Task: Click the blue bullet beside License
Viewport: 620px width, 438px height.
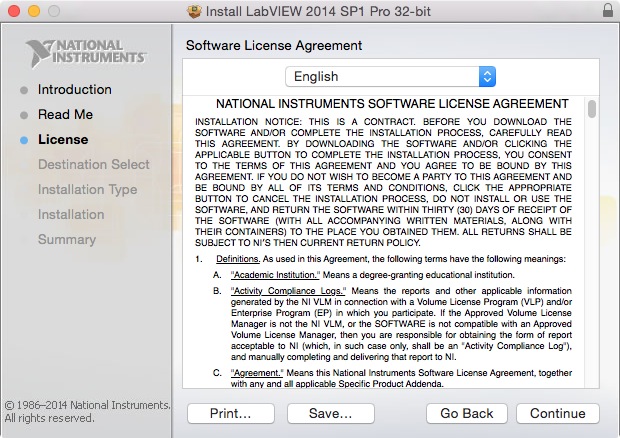Action: [24, 140]
